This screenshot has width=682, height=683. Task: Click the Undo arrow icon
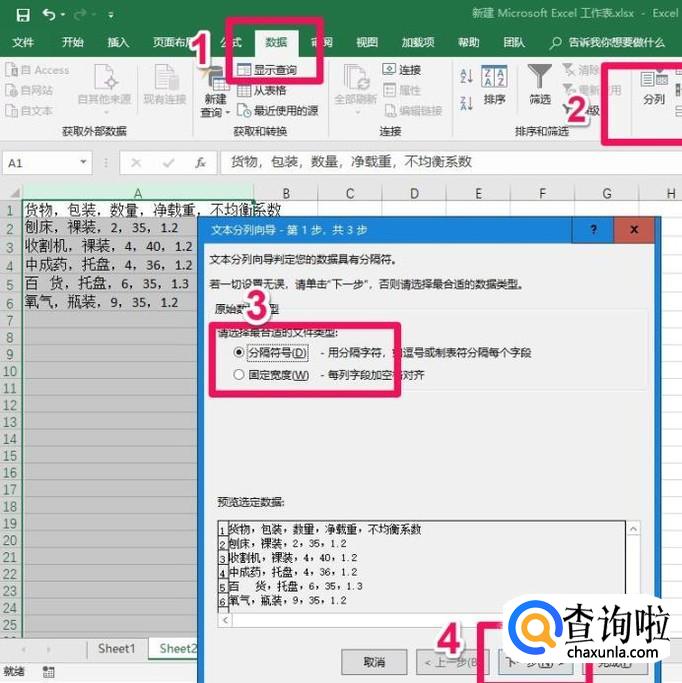(49, 15)
